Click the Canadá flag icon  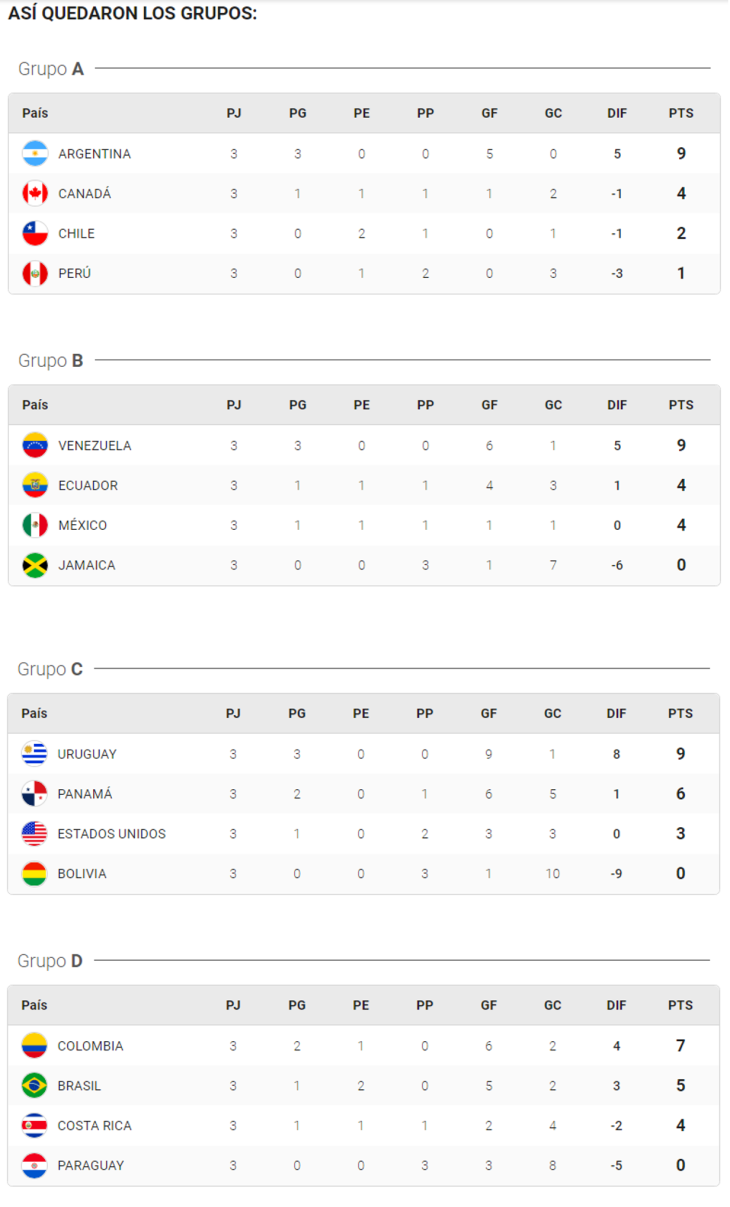35,194
